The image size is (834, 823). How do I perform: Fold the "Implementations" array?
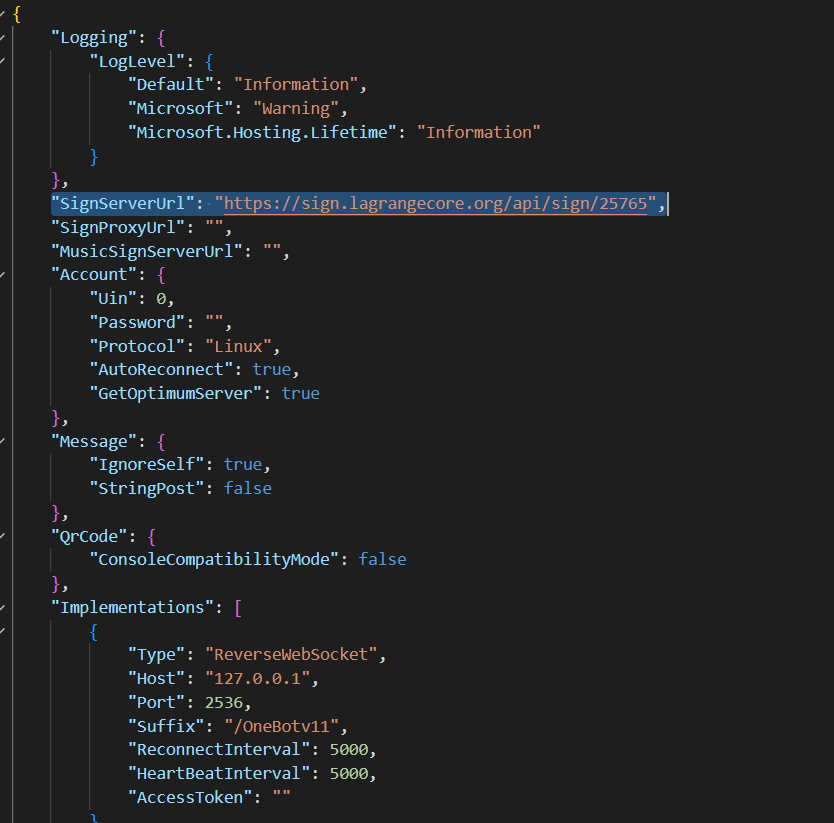pyautogui.click(x=3, y=608)
